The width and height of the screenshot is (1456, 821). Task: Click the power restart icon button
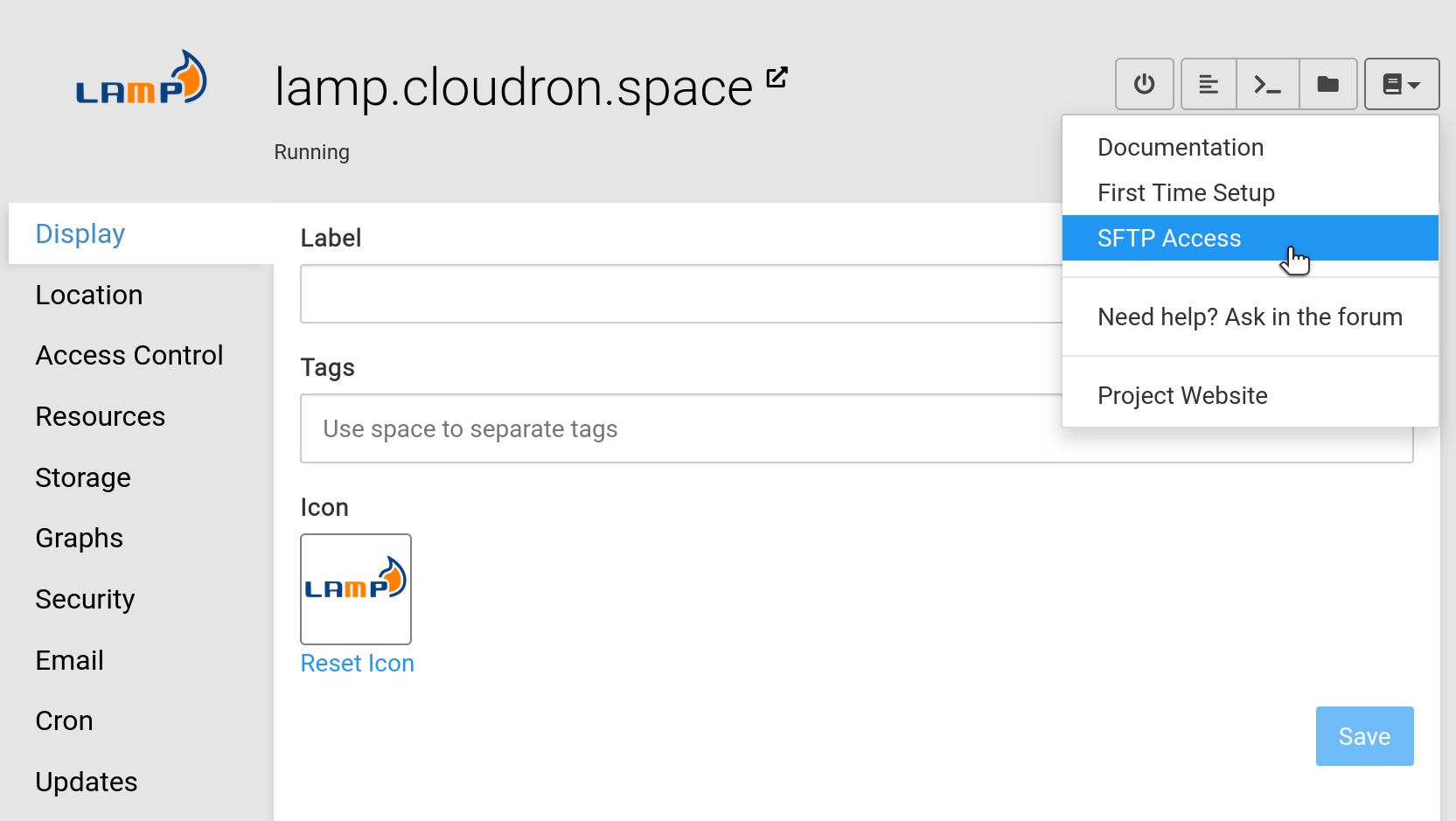1144,84
